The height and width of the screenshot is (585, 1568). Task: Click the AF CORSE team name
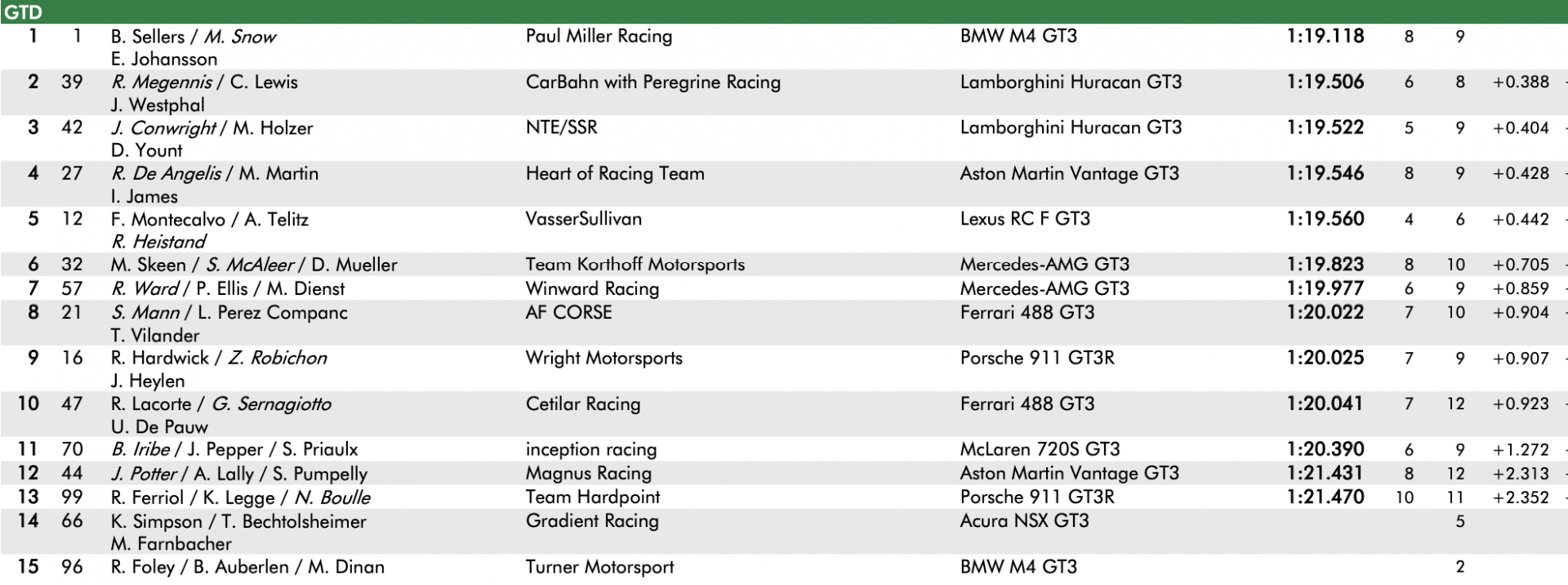pos(568,312)
